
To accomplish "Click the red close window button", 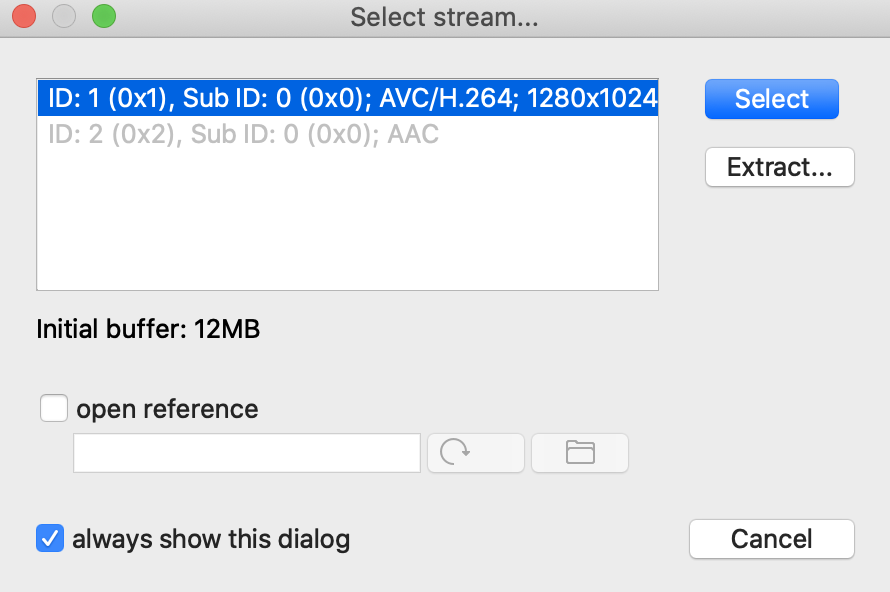I will point(23,17).
